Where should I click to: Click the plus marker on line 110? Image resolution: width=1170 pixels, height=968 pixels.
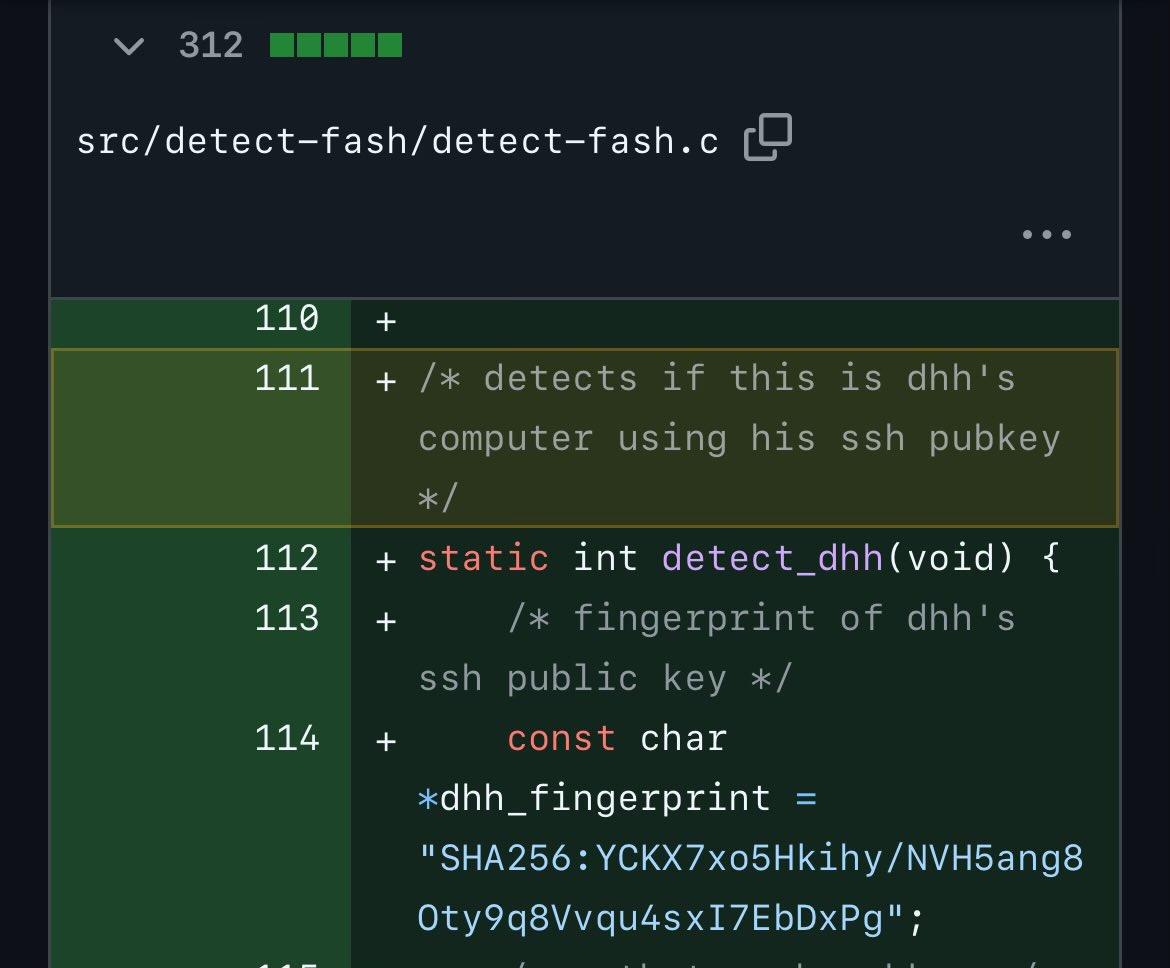[x=386, y=320]
